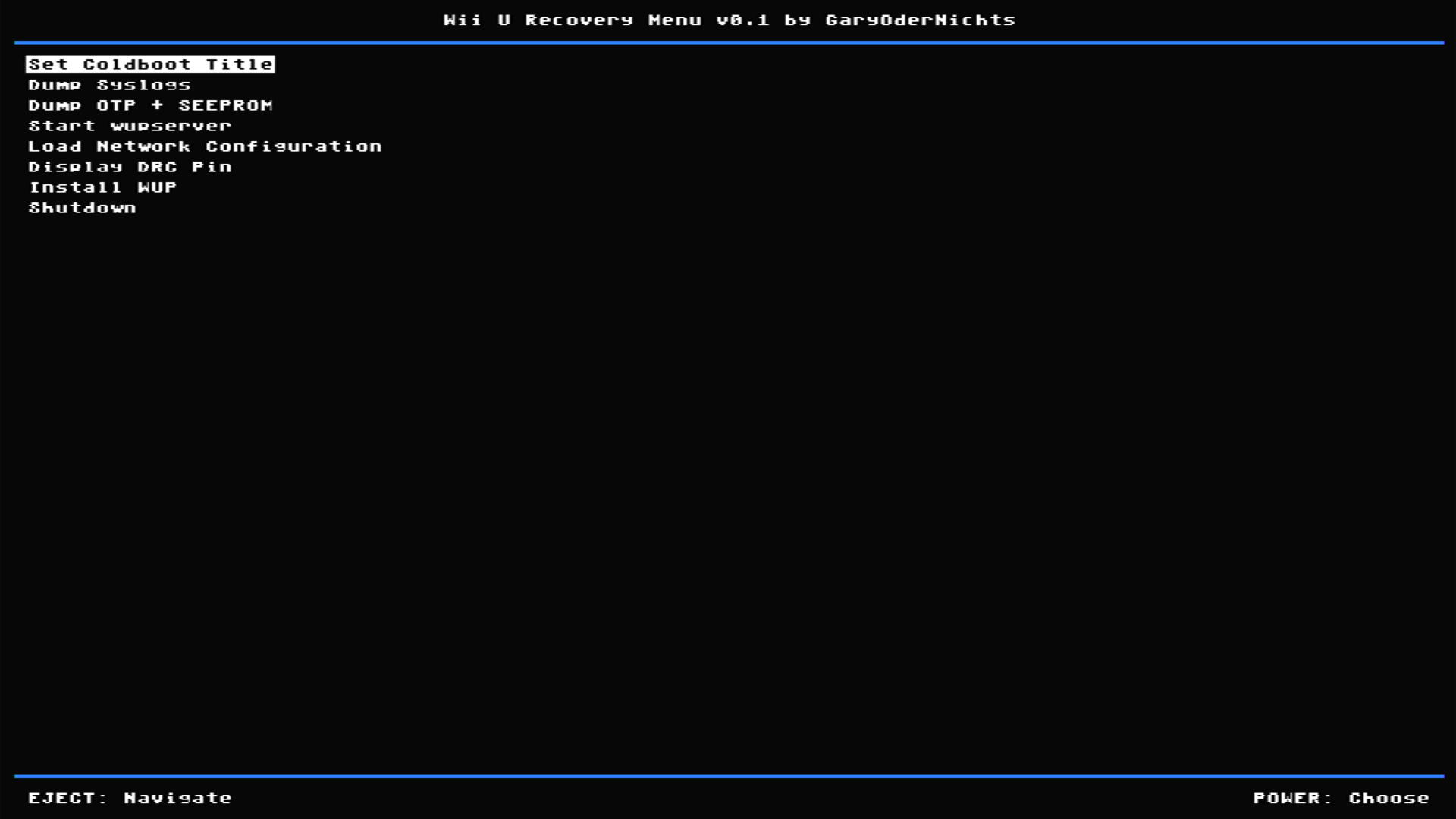Image resolution: width=1456 pixels, height=819 pixels.
Task: Select Dump OTP + SEEPROM entry
Action: pyautogui.click(x=150, y=105)
